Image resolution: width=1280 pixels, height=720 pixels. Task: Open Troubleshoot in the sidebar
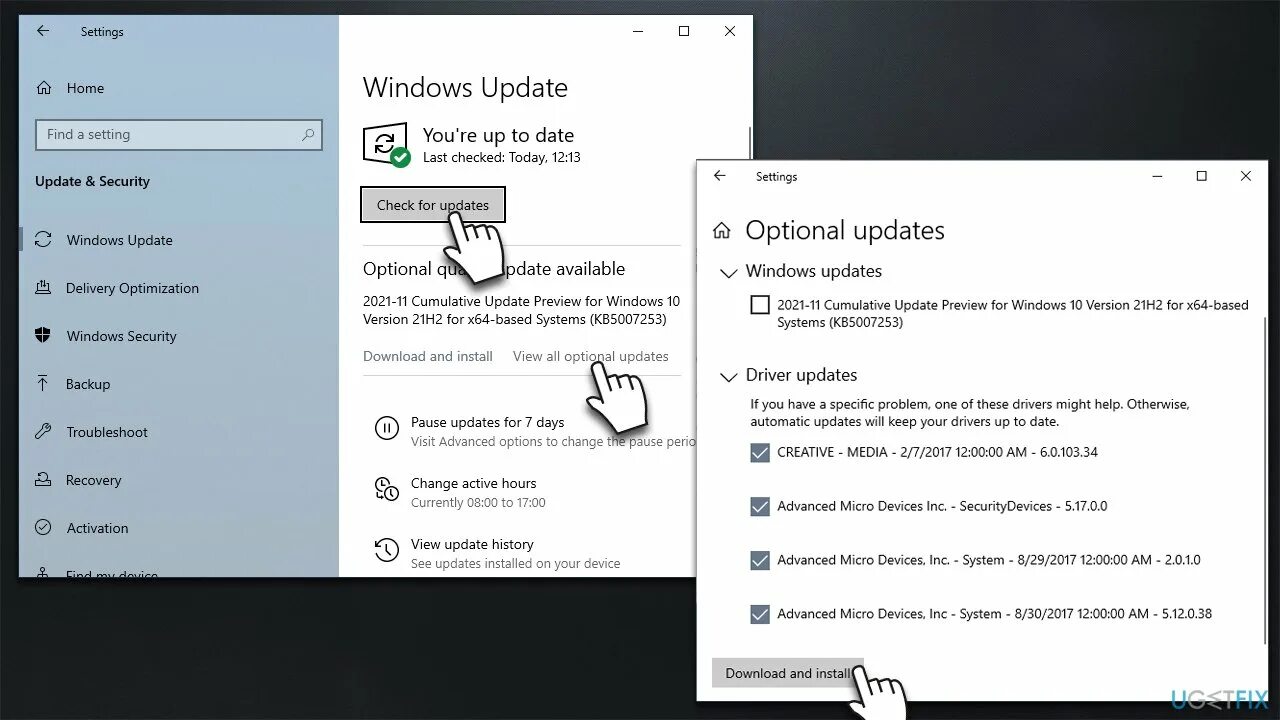pyautogui.click(x=107, y=432)
